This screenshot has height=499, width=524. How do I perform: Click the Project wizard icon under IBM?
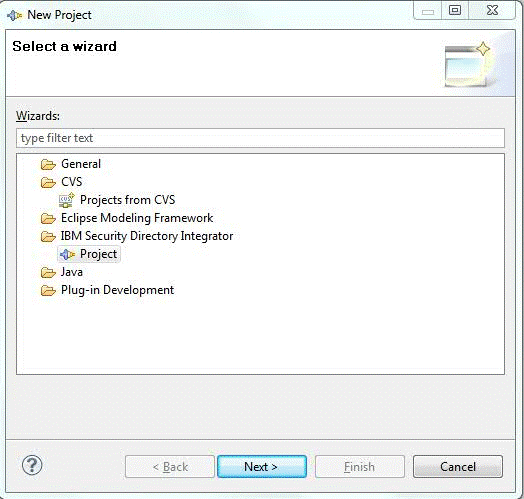(x=68, y=254)
